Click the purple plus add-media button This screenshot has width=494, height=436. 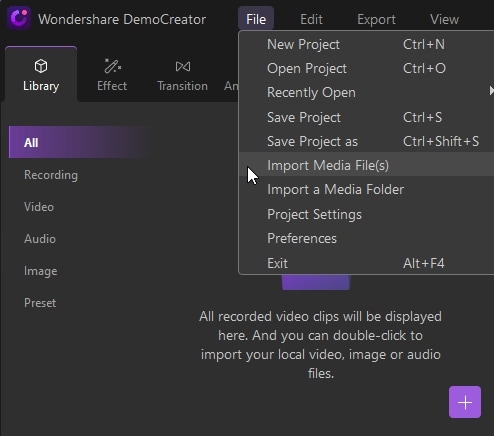point(465,402)
